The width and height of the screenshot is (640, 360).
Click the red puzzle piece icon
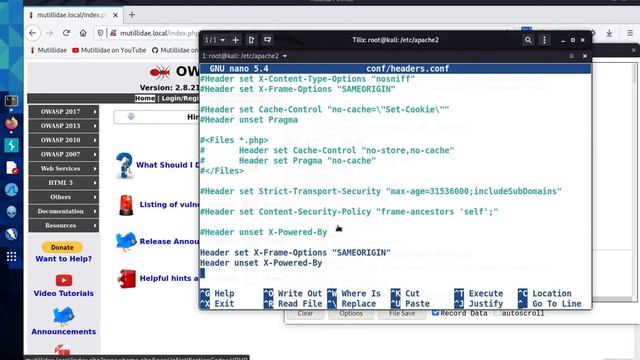[x=127, y=279]
